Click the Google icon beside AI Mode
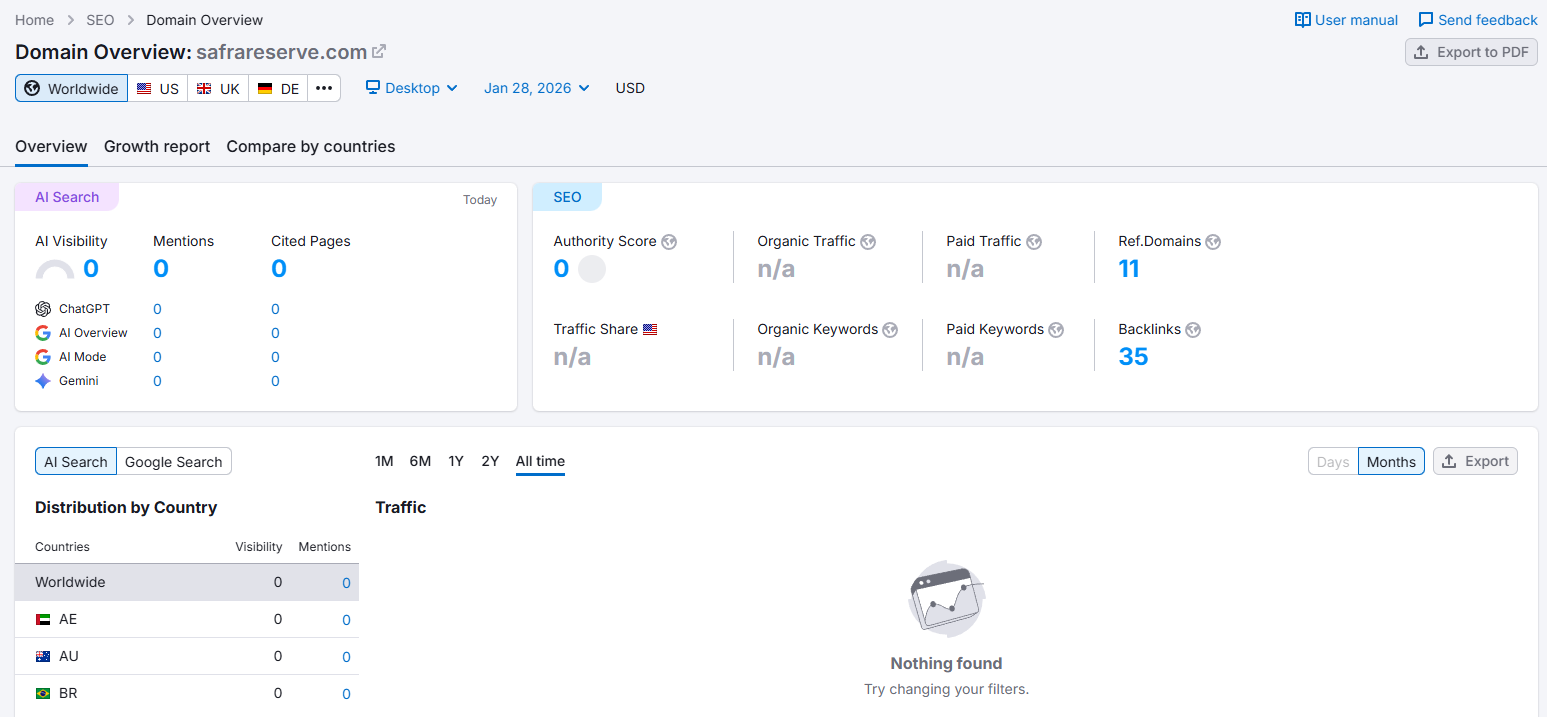 tap(43, 357)
